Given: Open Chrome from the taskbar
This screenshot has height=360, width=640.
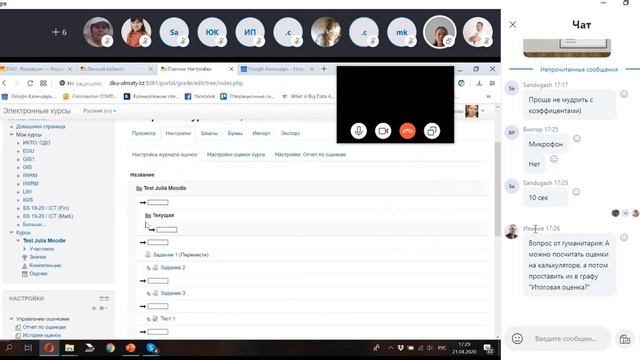Looking at the screenshot, I should click(110, 348).
